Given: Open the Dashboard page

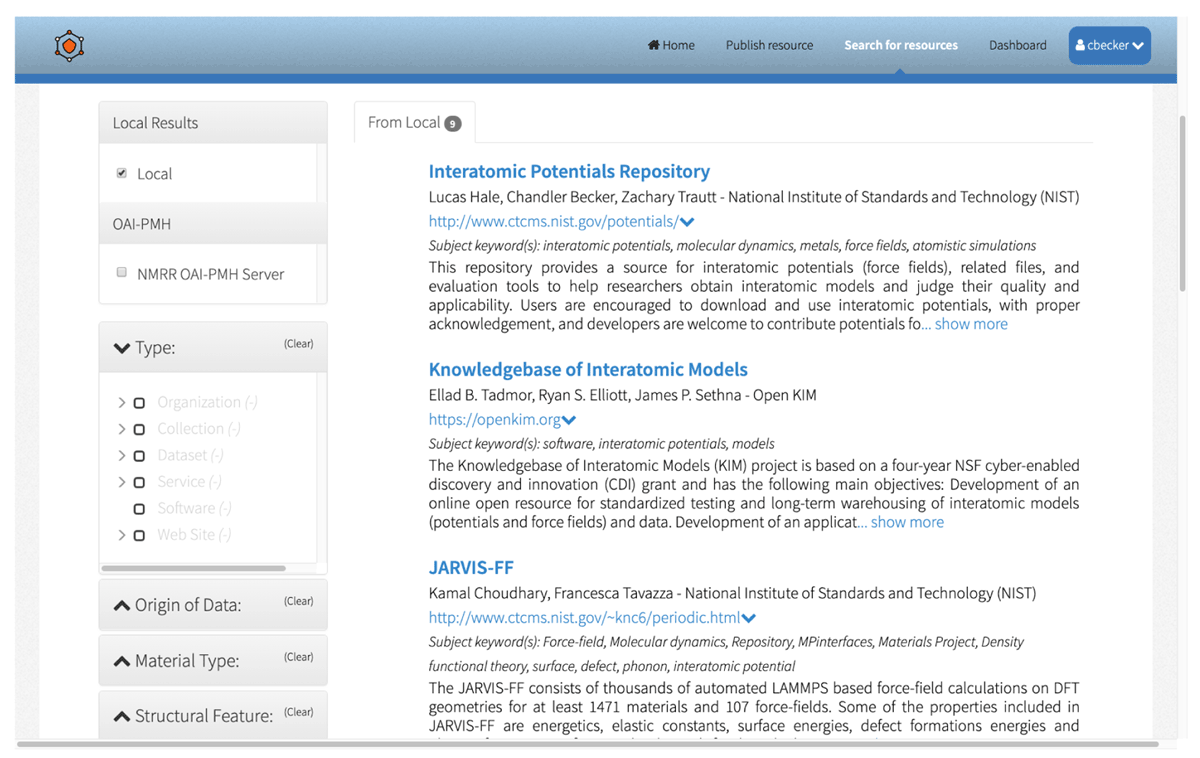Looking at the screenshot, I should pos(1018,45).
